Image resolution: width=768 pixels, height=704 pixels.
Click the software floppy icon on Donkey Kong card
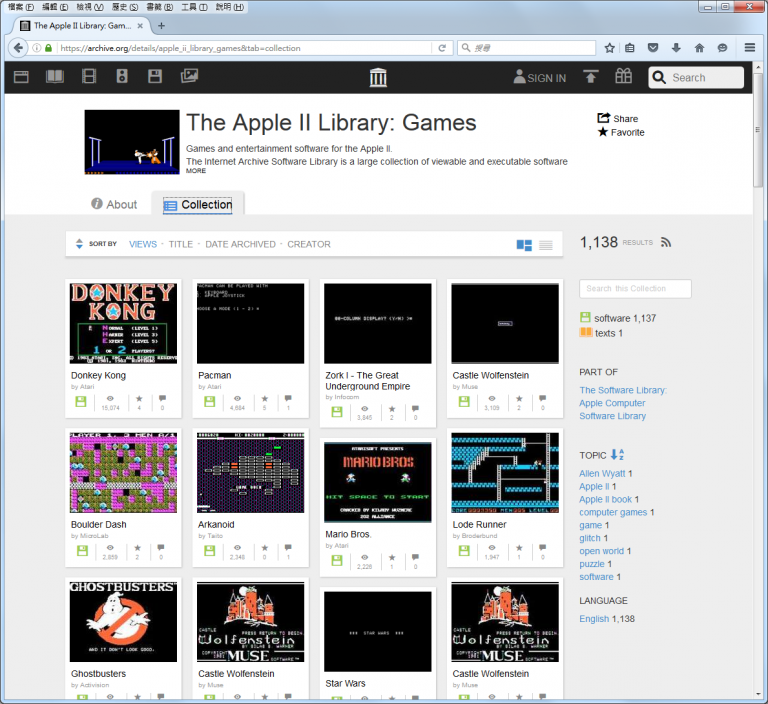(81, 402)
